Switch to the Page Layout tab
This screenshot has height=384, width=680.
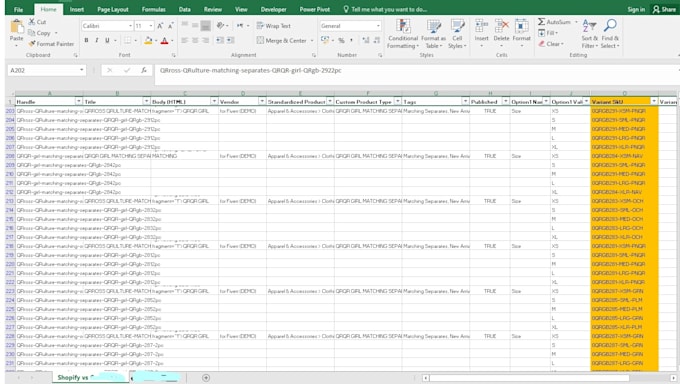(x=113, y=9)
